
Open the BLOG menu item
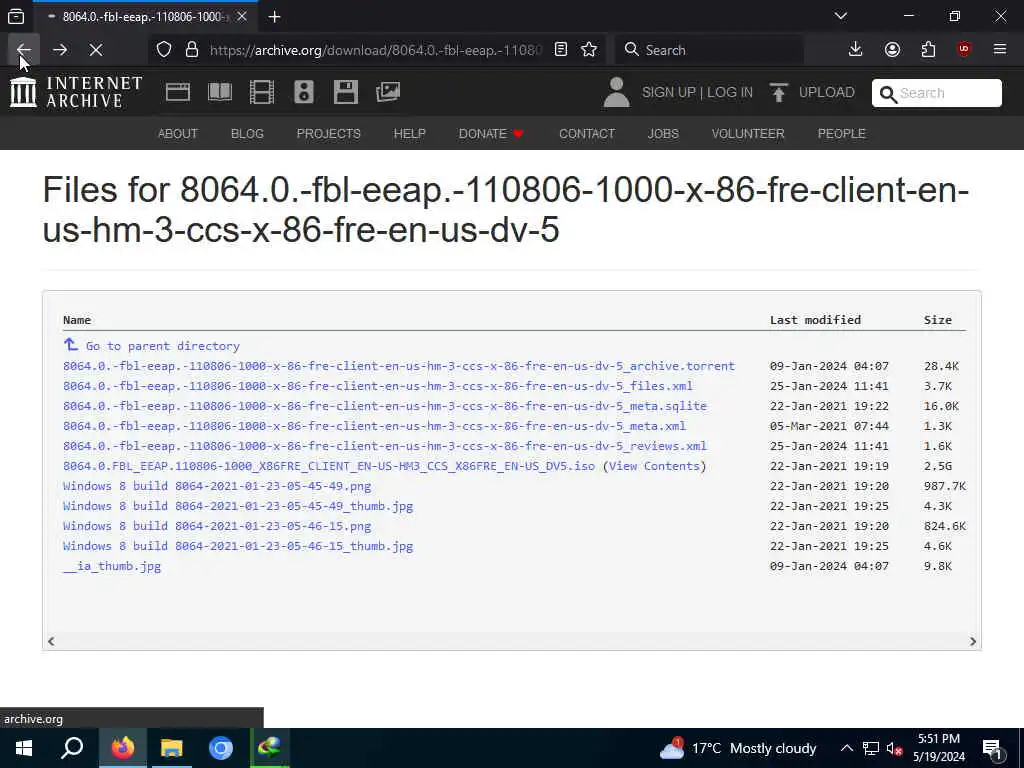coord(247,133)
